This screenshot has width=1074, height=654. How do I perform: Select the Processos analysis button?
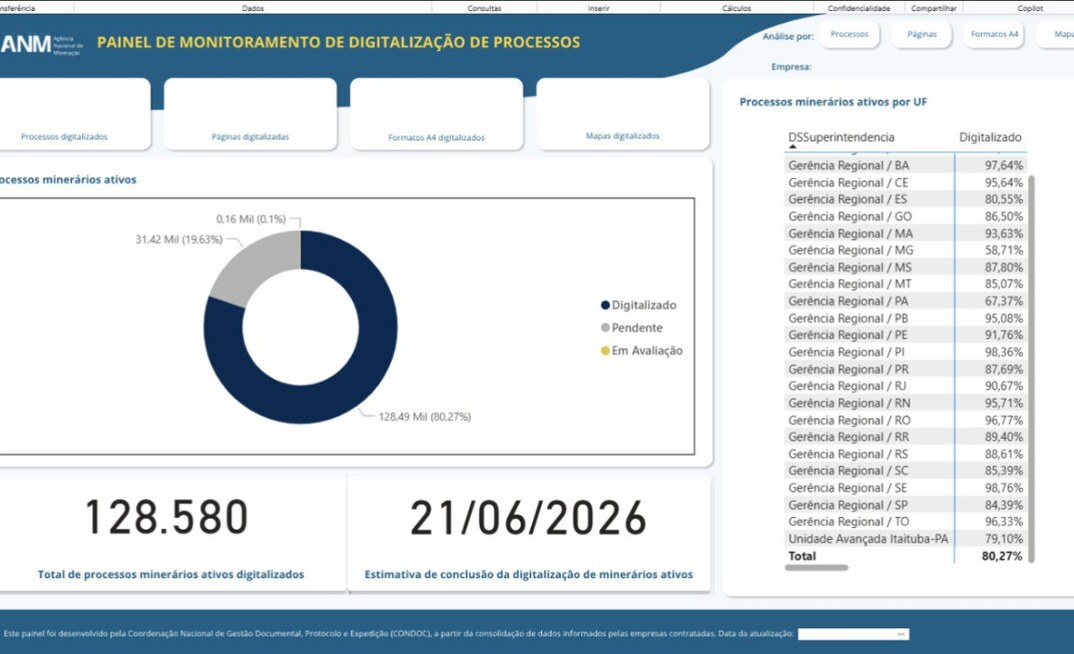(x=849, y=33)
